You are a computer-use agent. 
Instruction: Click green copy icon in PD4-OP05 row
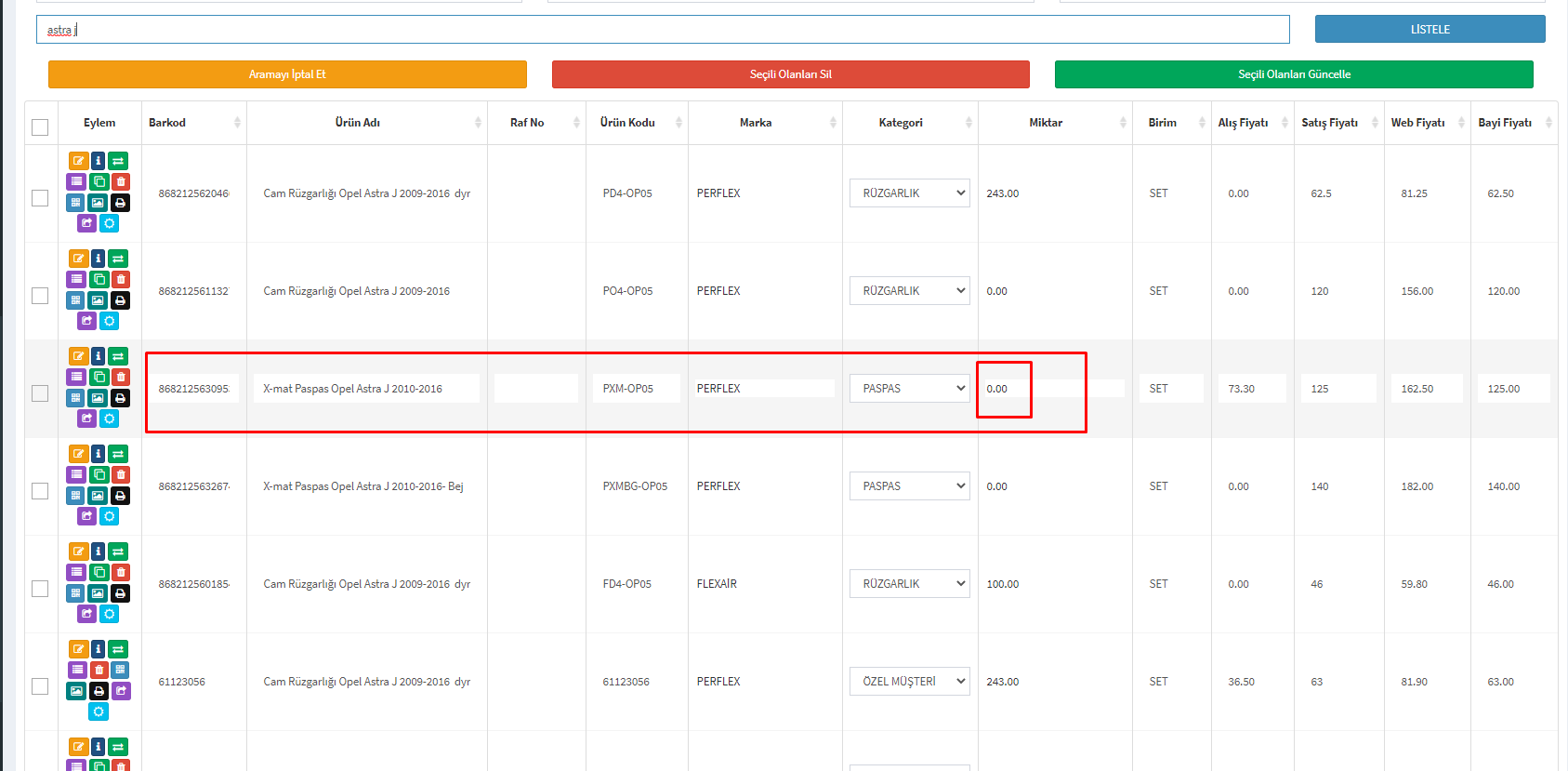click(99, 181)
